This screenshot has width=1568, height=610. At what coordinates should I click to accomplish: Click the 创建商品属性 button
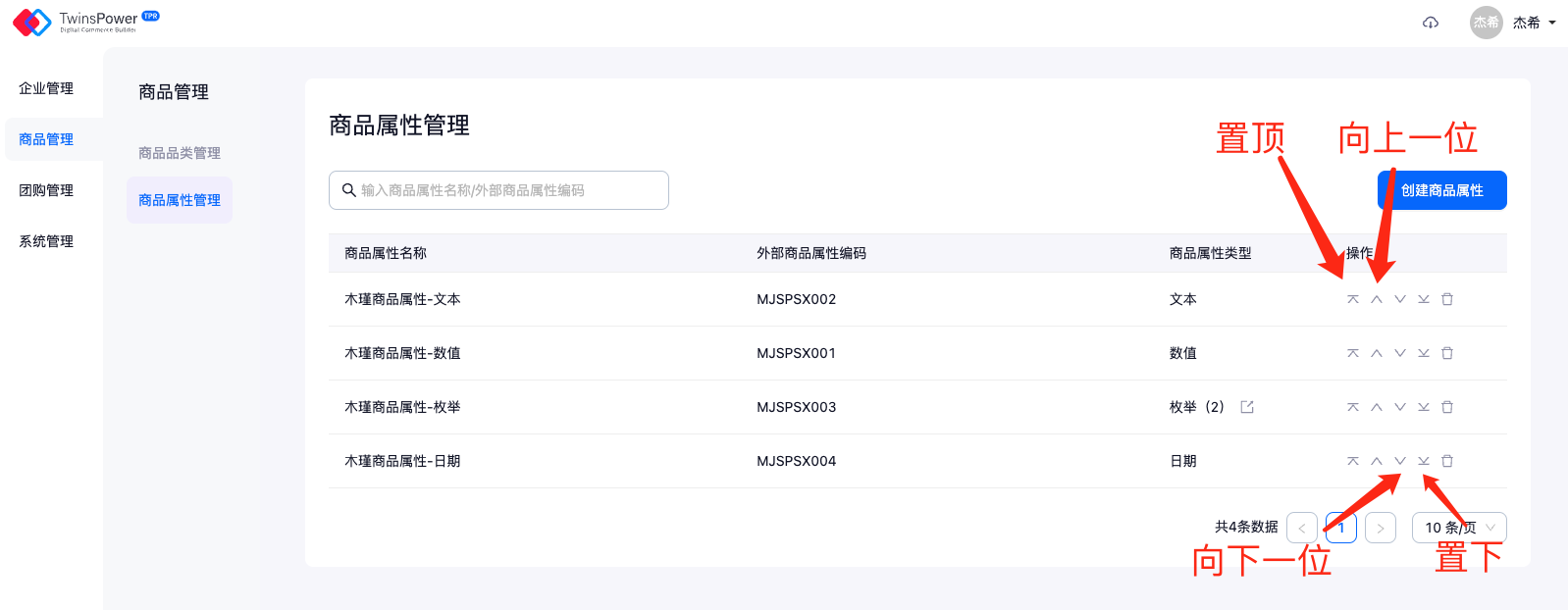(1440, 190)
